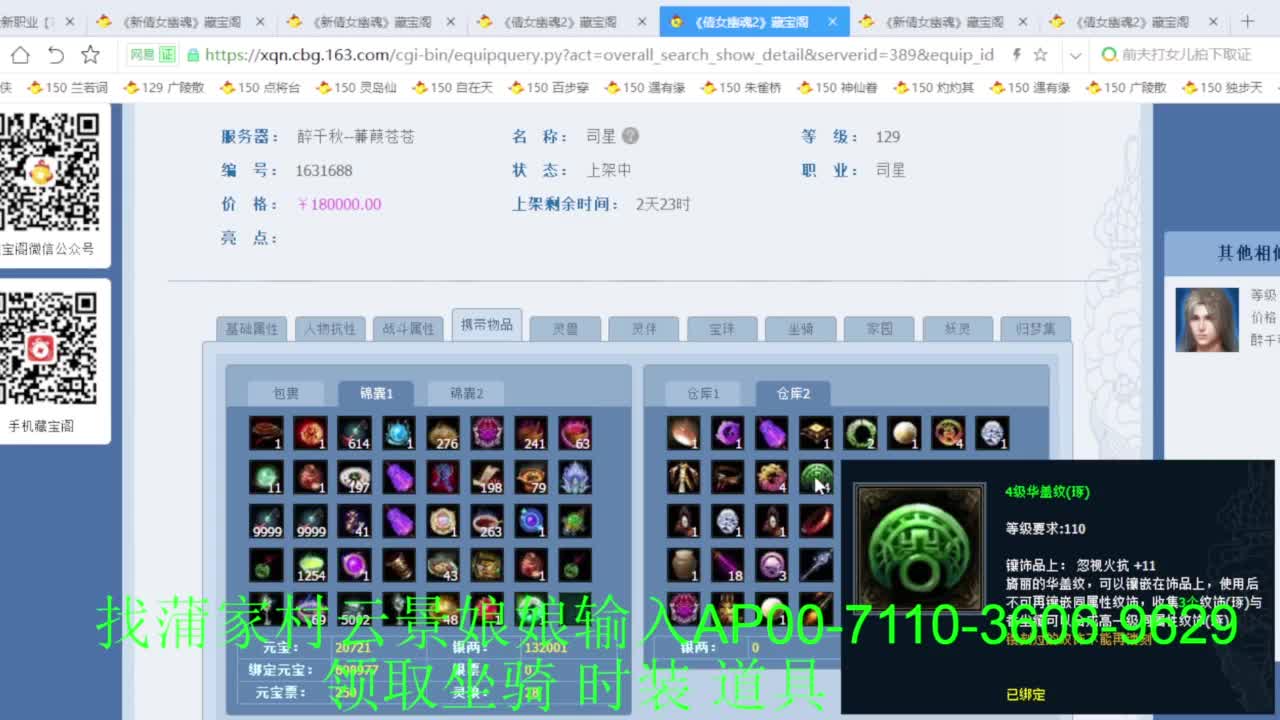The image size is (1280, 720).
Task: Select the green glowing item with count 1254
Action: click(x=310, y=565)
